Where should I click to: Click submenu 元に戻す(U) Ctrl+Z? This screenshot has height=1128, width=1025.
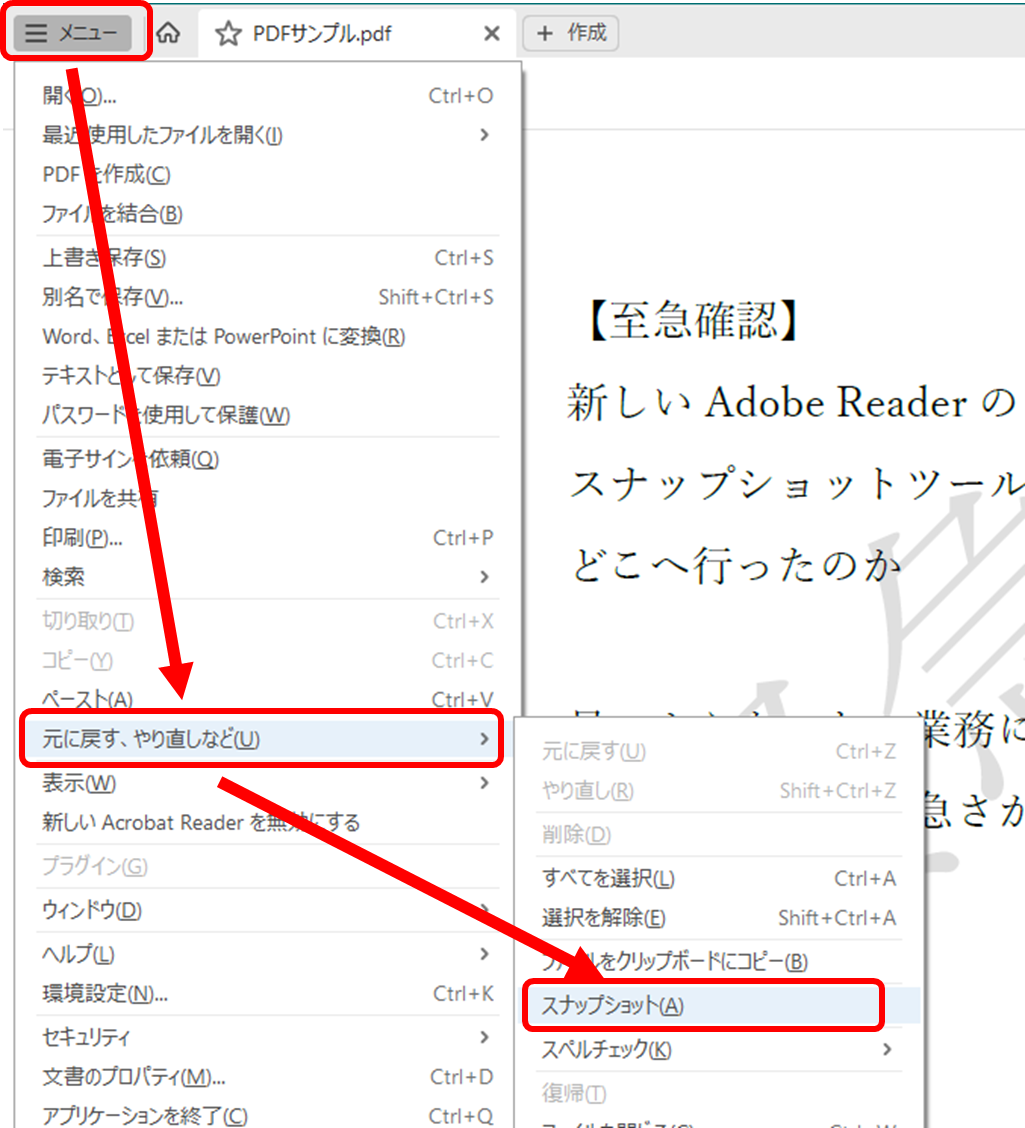pyautogui.click(x=719, y=751)
